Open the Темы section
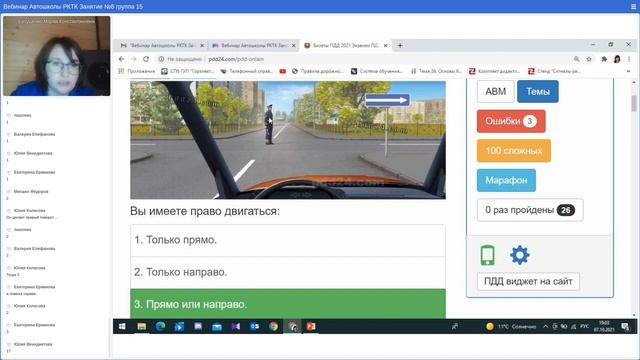 pyautogui.click(x=538, y=91)
